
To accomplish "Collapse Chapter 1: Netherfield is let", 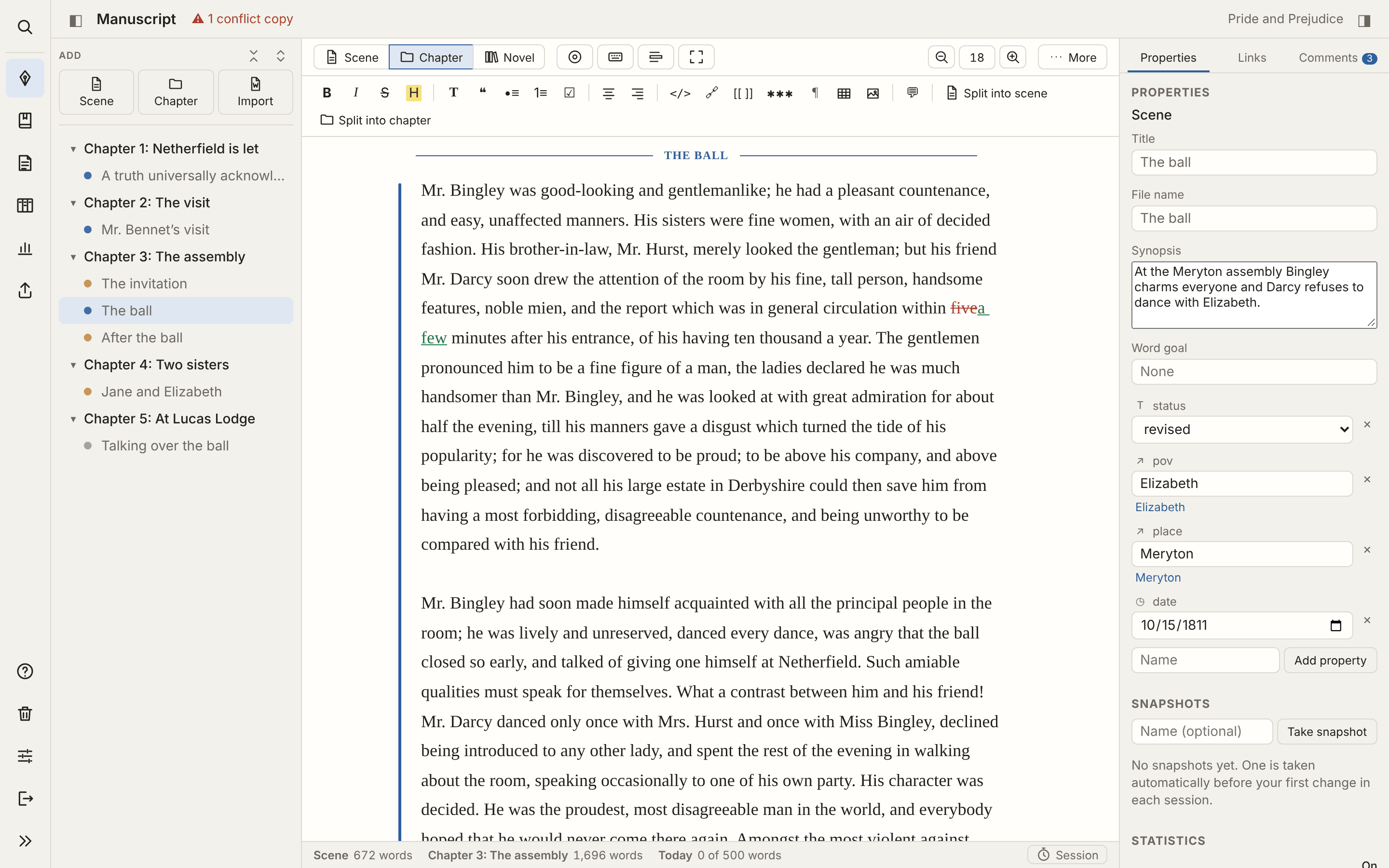I will [73, 149].
